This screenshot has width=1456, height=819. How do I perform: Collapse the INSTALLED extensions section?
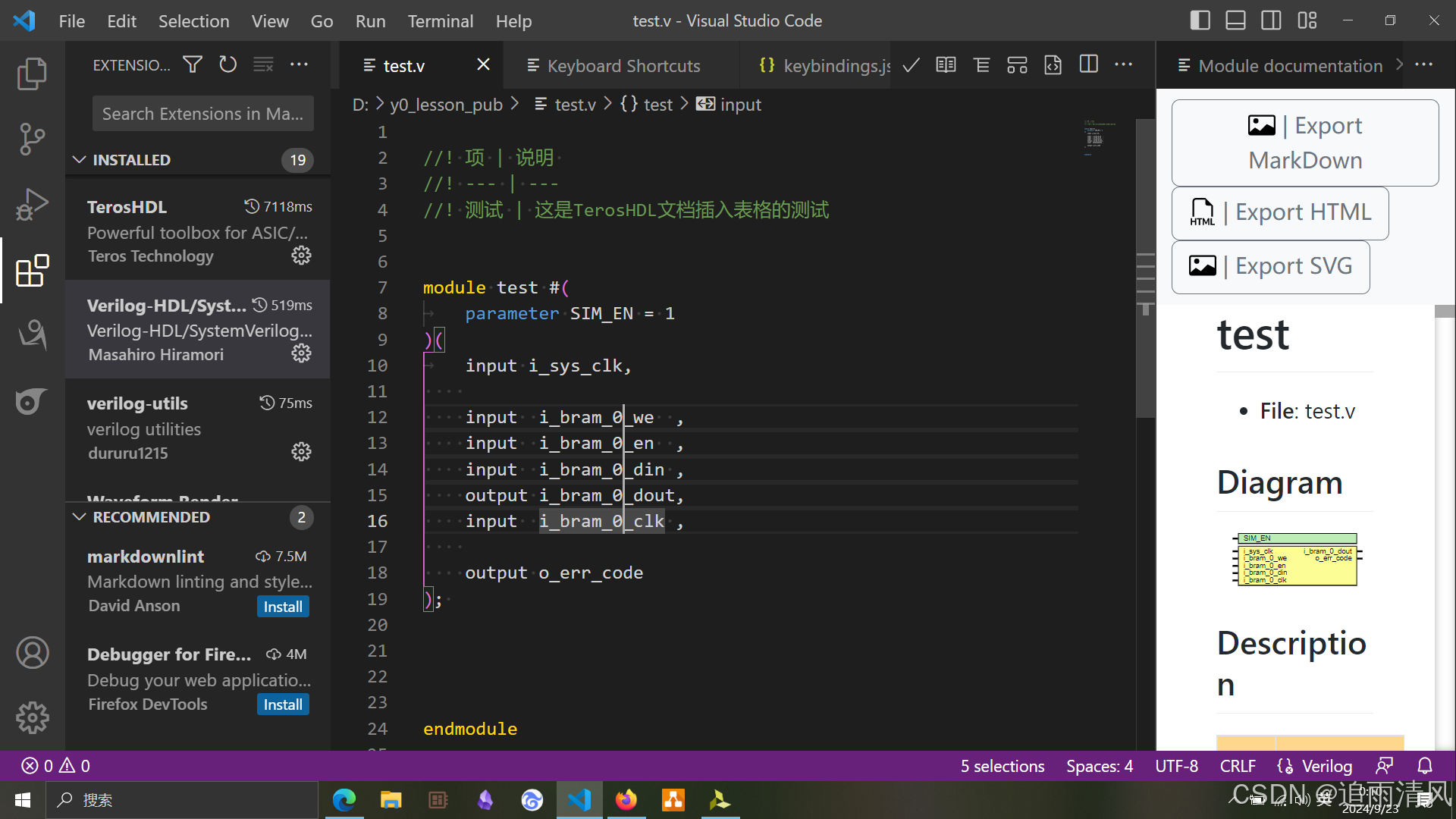click(x=80, y=159)
